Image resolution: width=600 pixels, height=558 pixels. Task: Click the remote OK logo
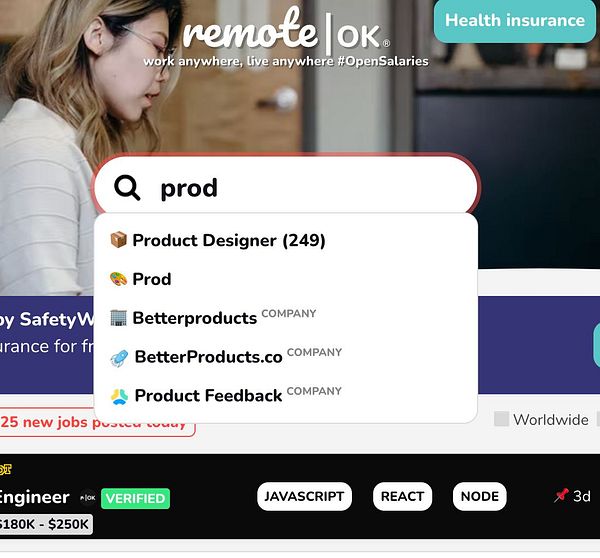pos(286,33)
